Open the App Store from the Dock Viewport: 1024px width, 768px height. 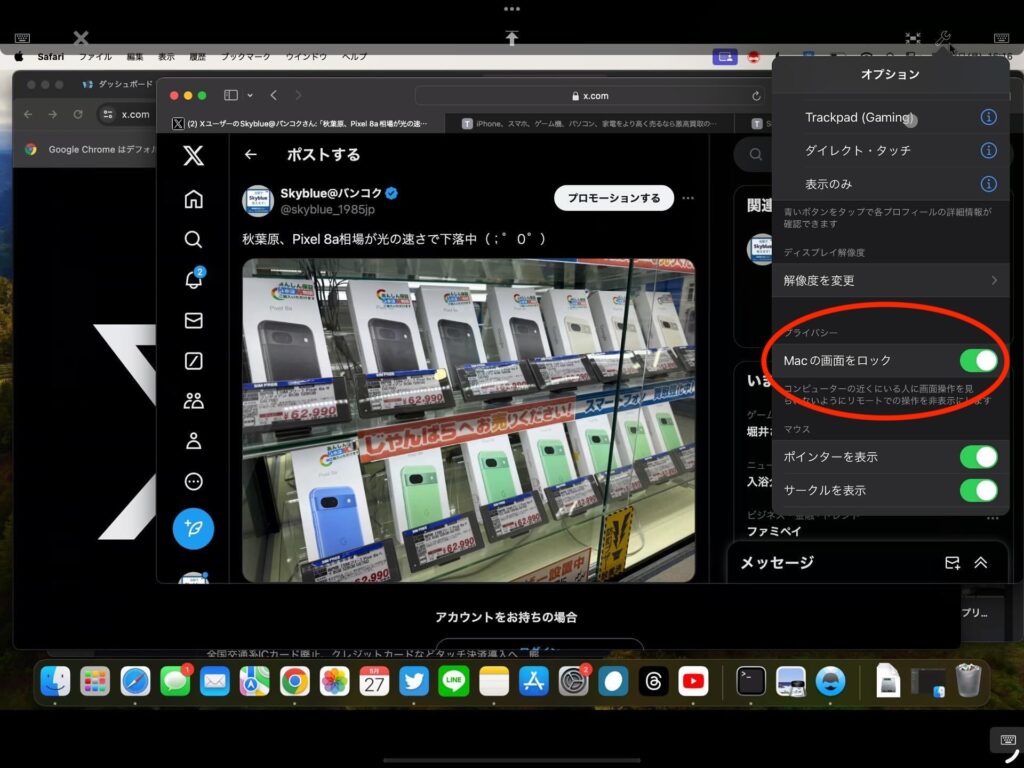coord(534,682)
